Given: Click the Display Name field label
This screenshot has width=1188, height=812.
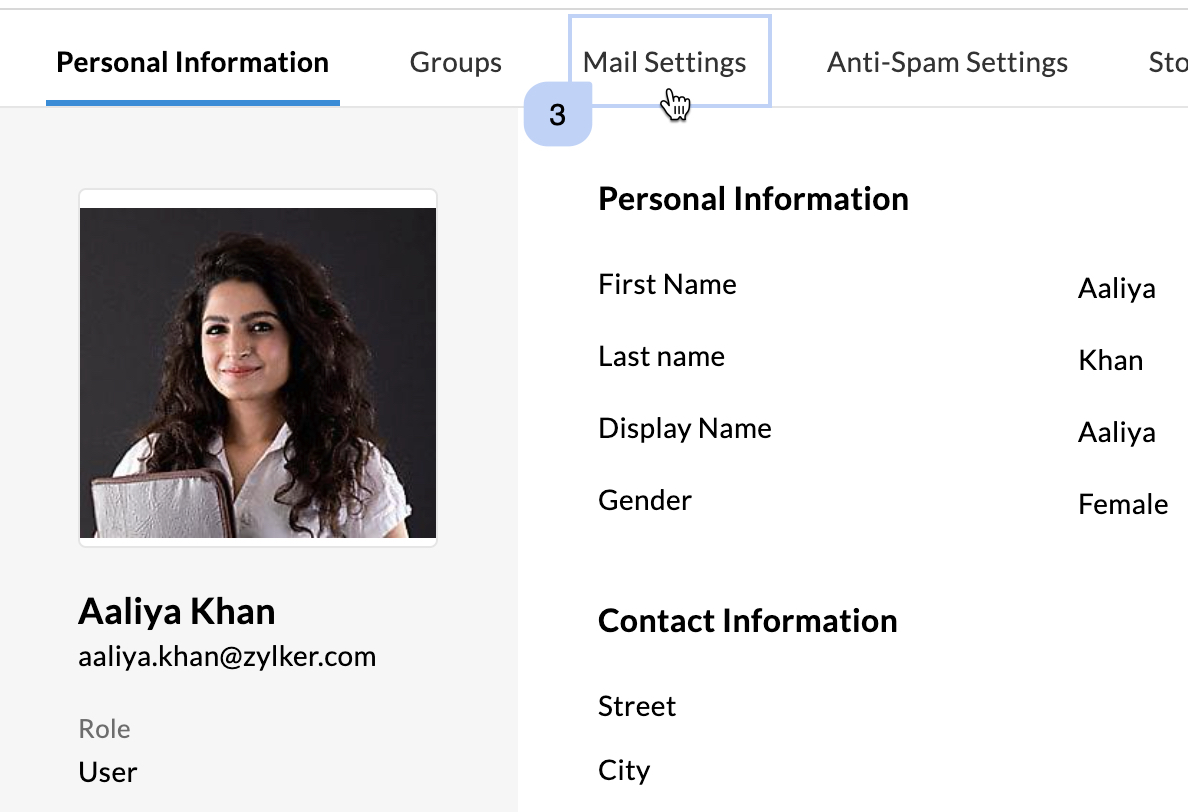Looking at the screenshot, I should click(685, 428).
